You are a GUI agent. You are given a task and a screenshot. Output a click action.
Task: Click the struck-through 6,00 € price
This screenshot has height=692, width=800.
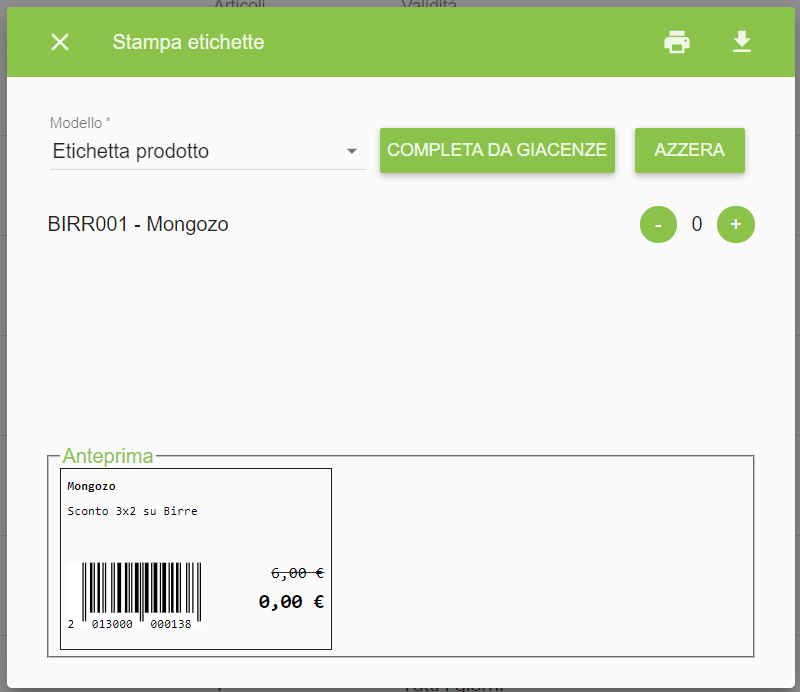click(297, 573)
